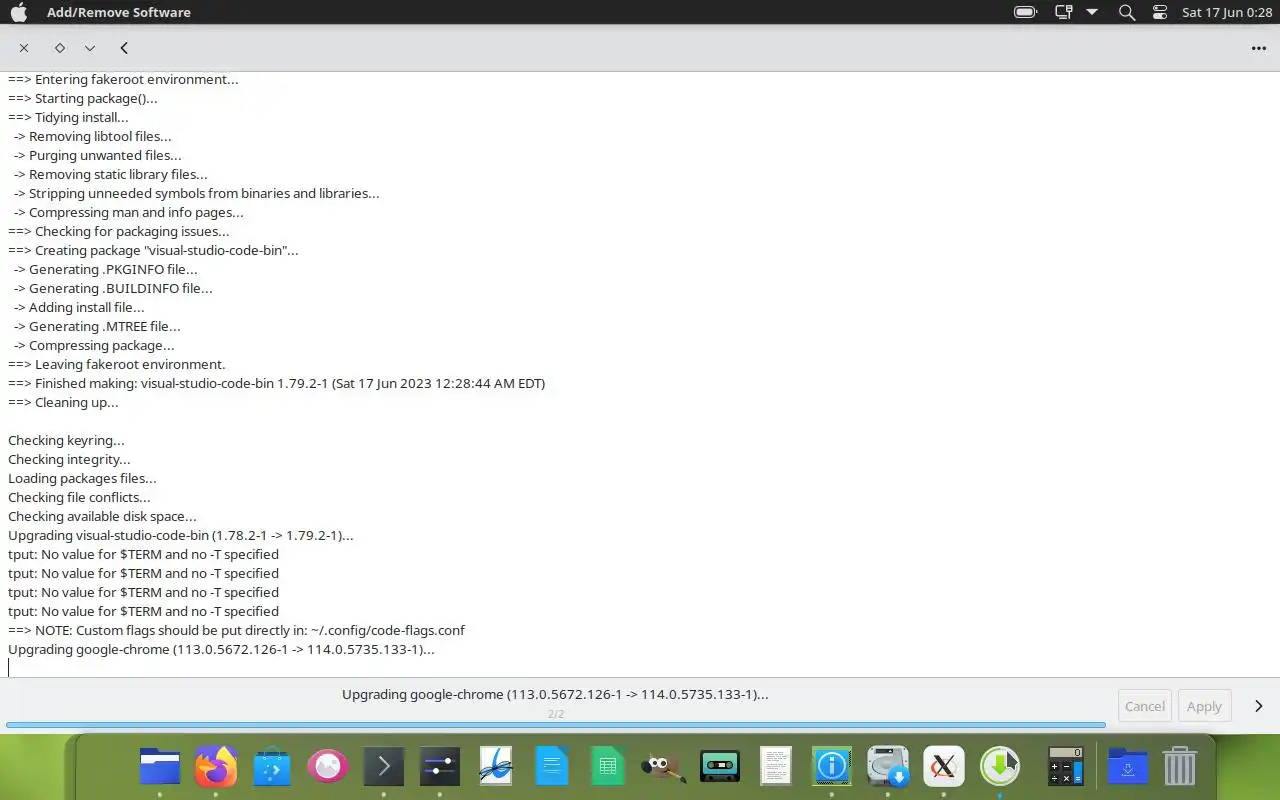Screen dimensions: 1280x800
Task: Launch GIMP from the dock
Action: [x=664, y=767]
